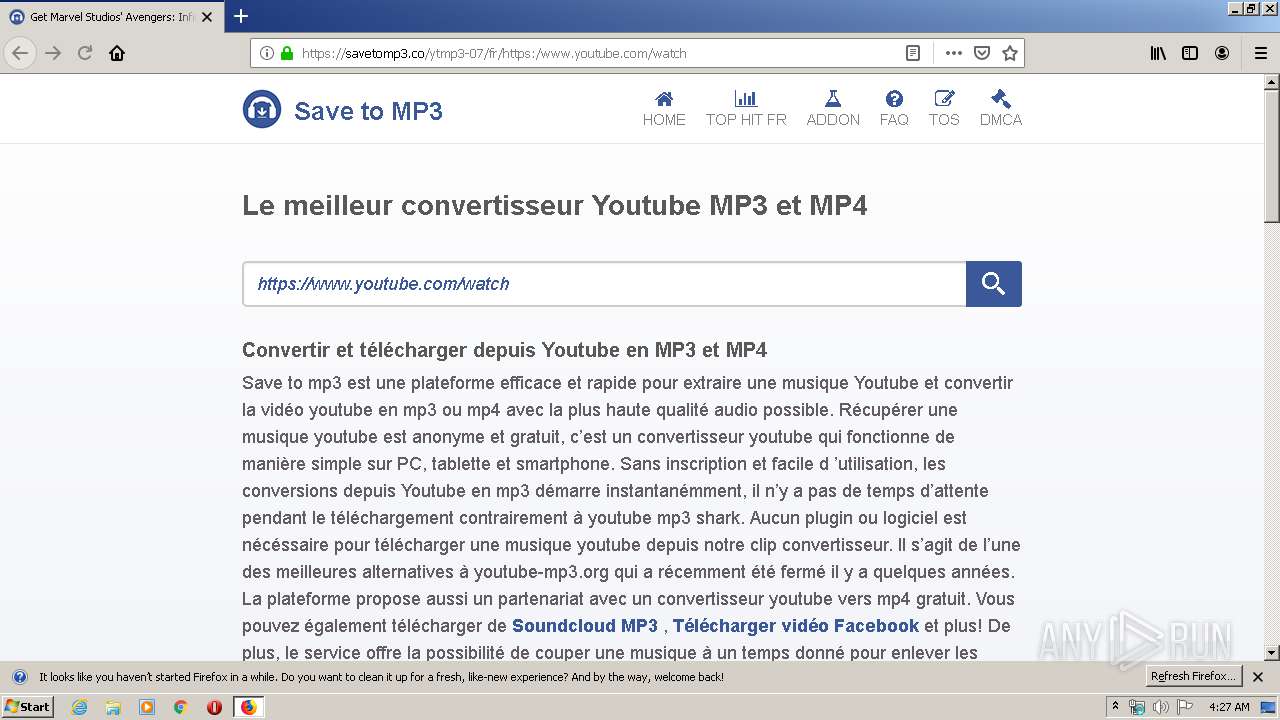The width and height of the screenshot is (1280, 720).
Task: Click the Save to MP3 site title
Action: click(368, 110)
